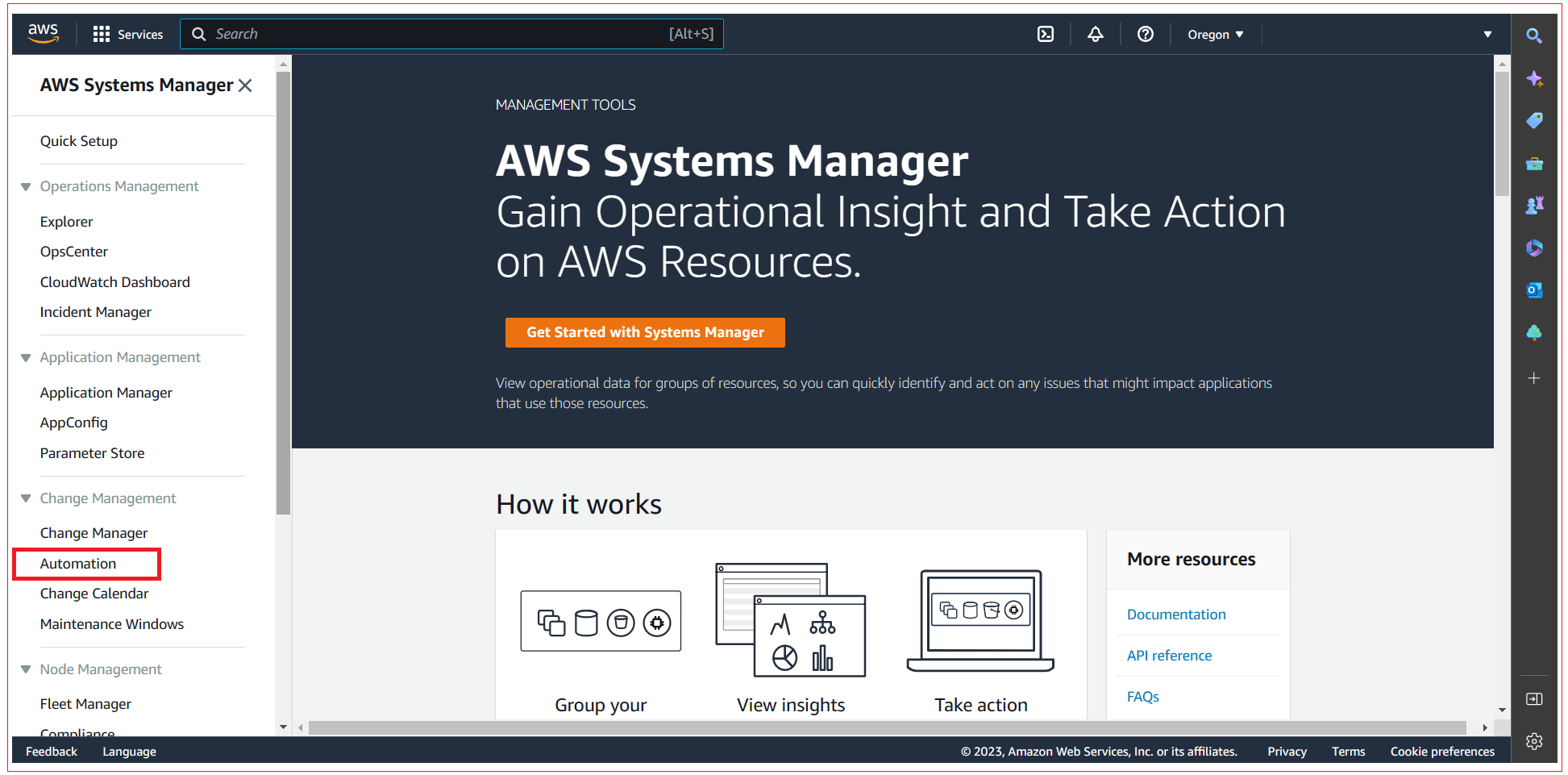
Task: Open the settings gear in the sidebar
Action: click(1534, 741)
